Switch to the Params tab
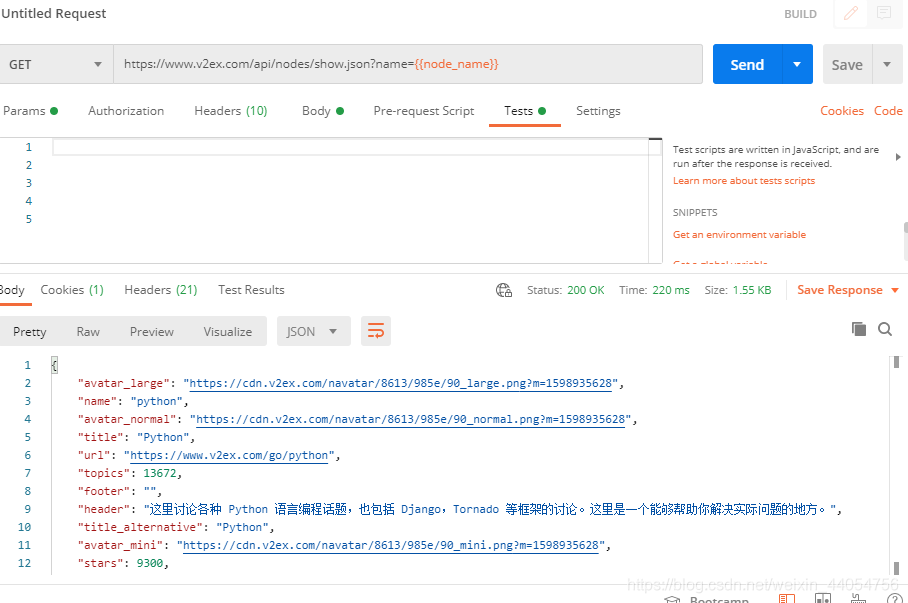Image resolution: width=908 pixels, height=603 pixels. click(30, 111)
